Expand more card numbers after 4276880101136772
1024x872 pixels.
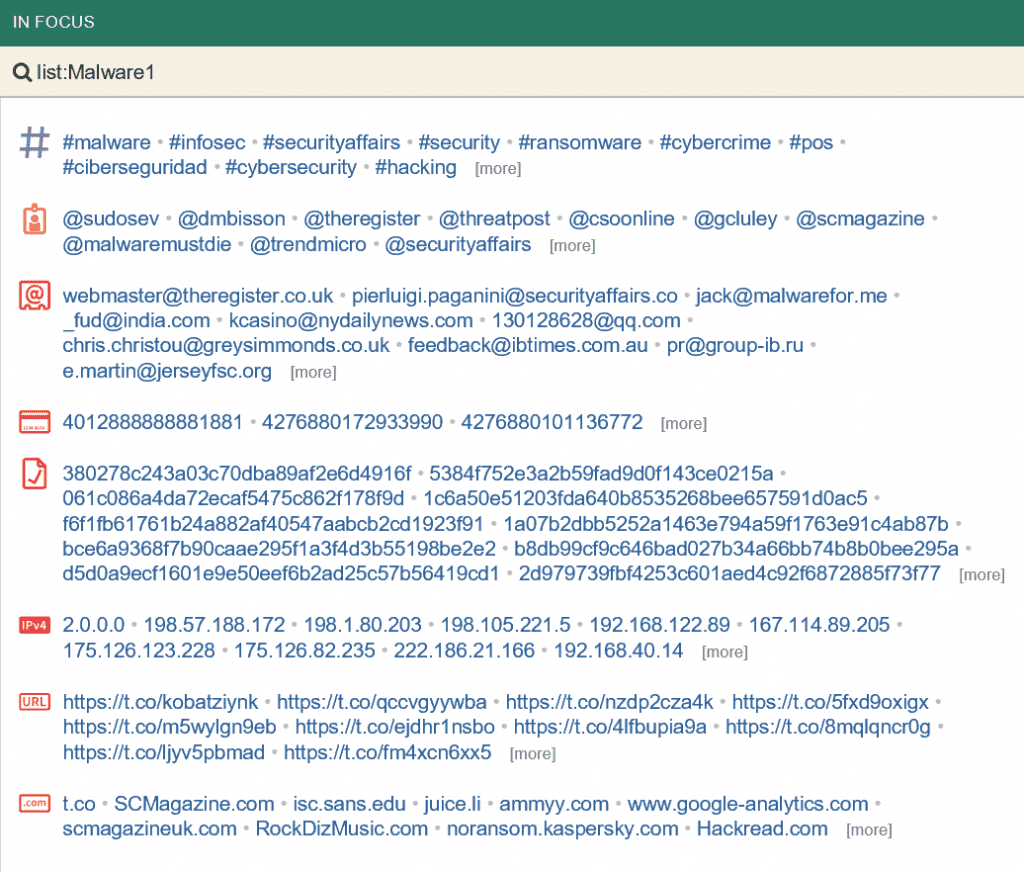tap(684, 423)
